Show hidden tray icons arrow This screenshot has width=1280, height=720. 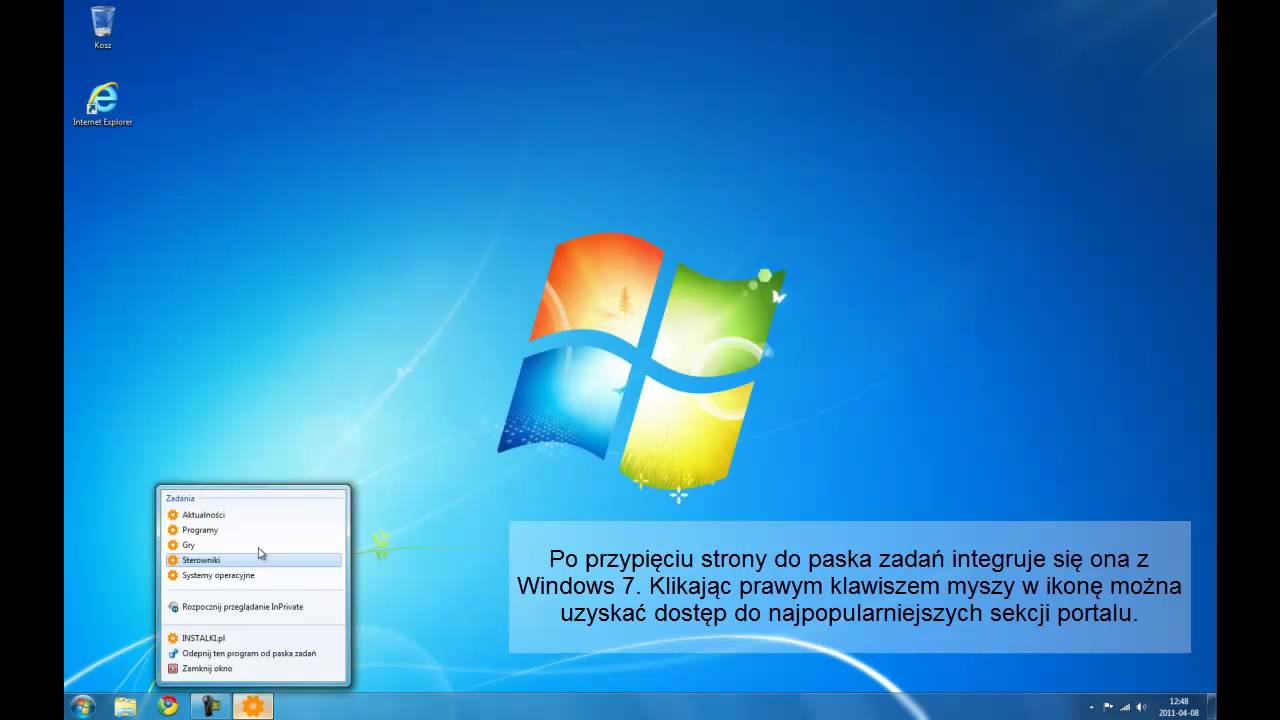pyautogui.click(x=1091, y=707)
